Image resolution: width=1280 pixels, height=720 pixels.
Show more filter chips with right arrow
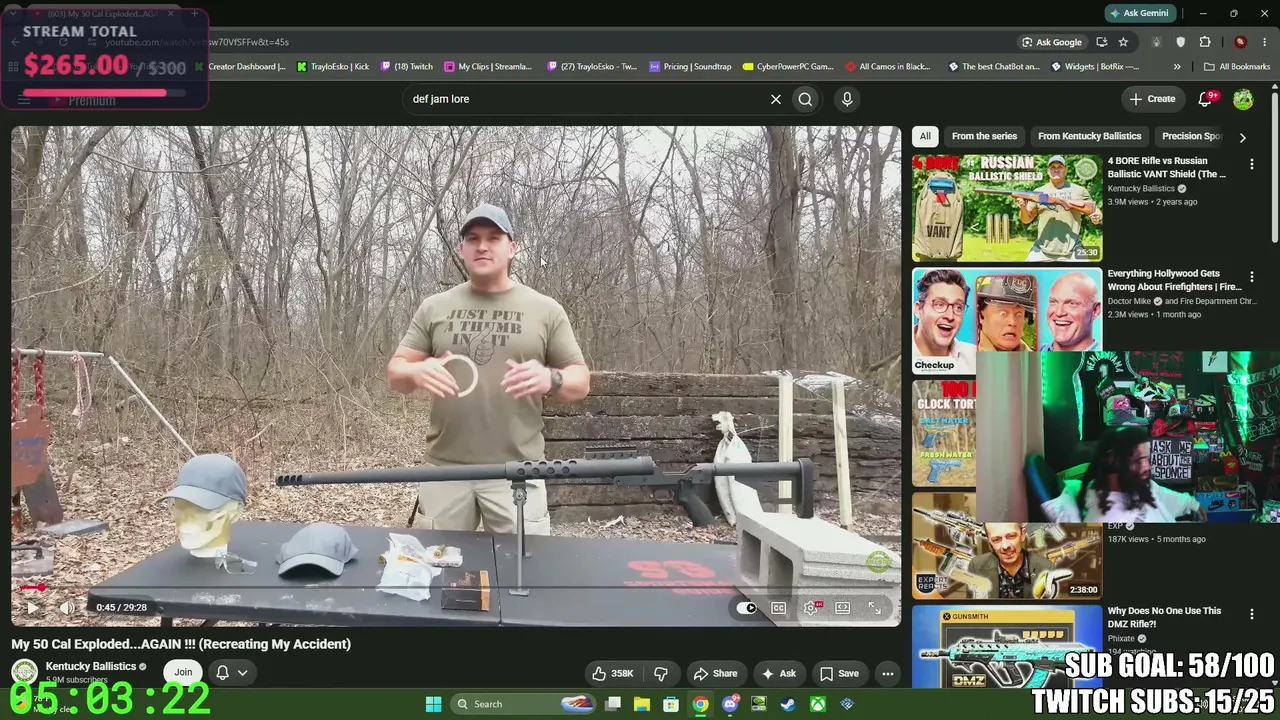[1242, 137]
